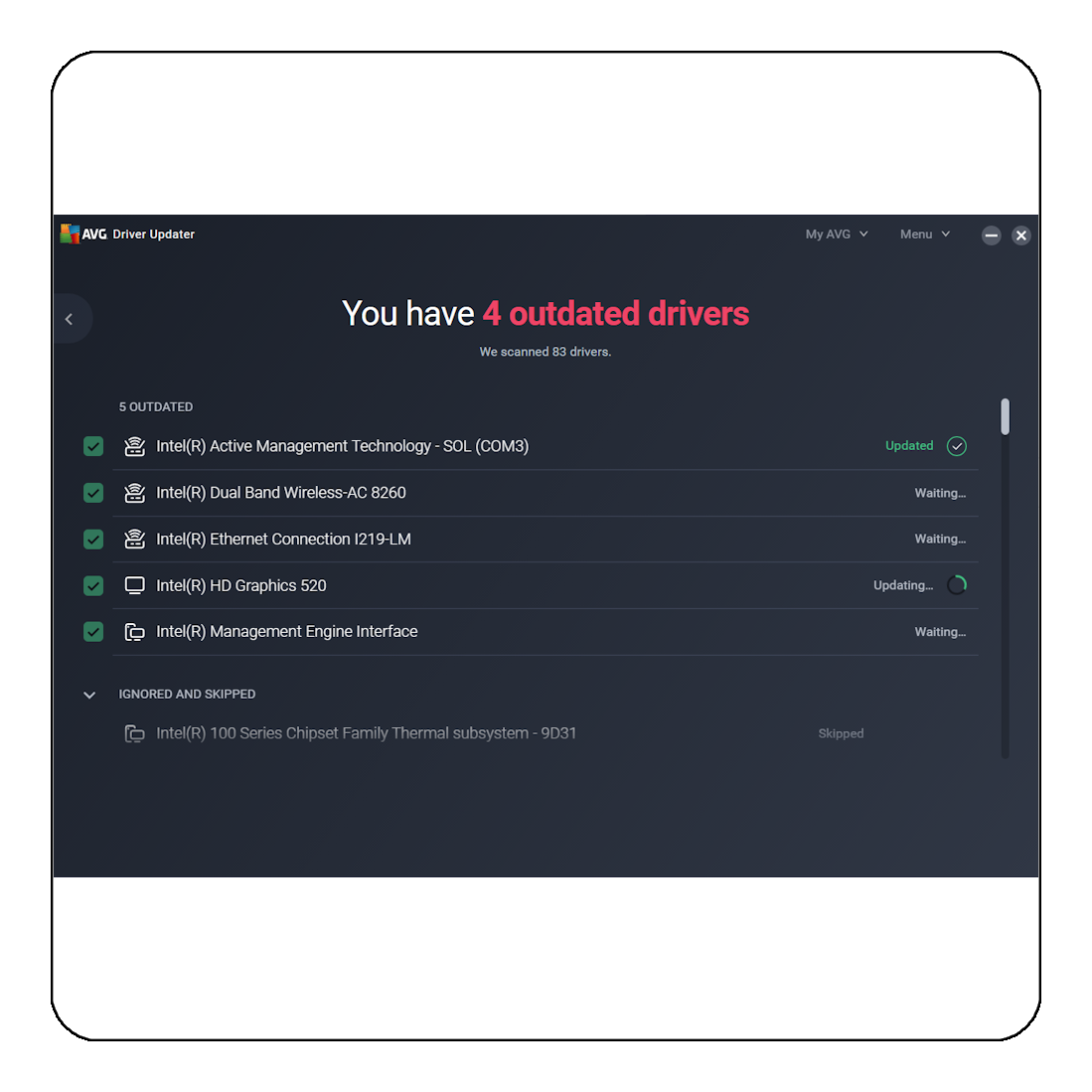This screenshot has height=1092, width=1092.
Task: Click 'We scanned 83 drivers.' text
Action: pyautogui.click(x=546, y=352)
